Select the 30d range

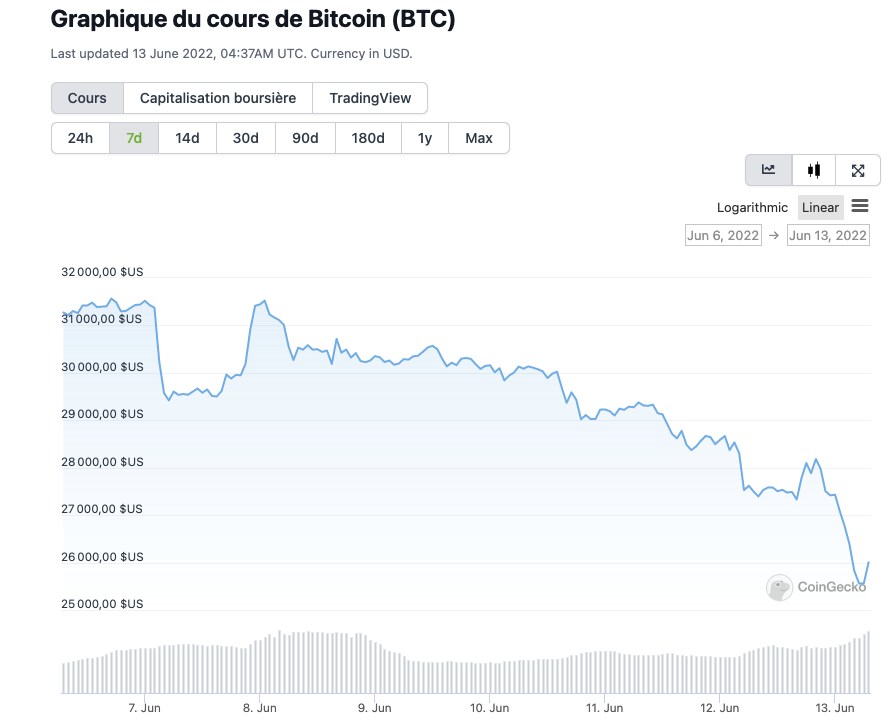(x=246, y=138)
